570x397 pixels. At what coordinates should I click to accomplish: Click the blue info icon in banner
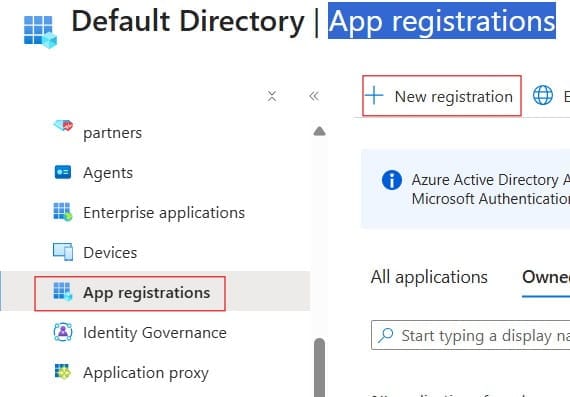(x=392, y=180)
